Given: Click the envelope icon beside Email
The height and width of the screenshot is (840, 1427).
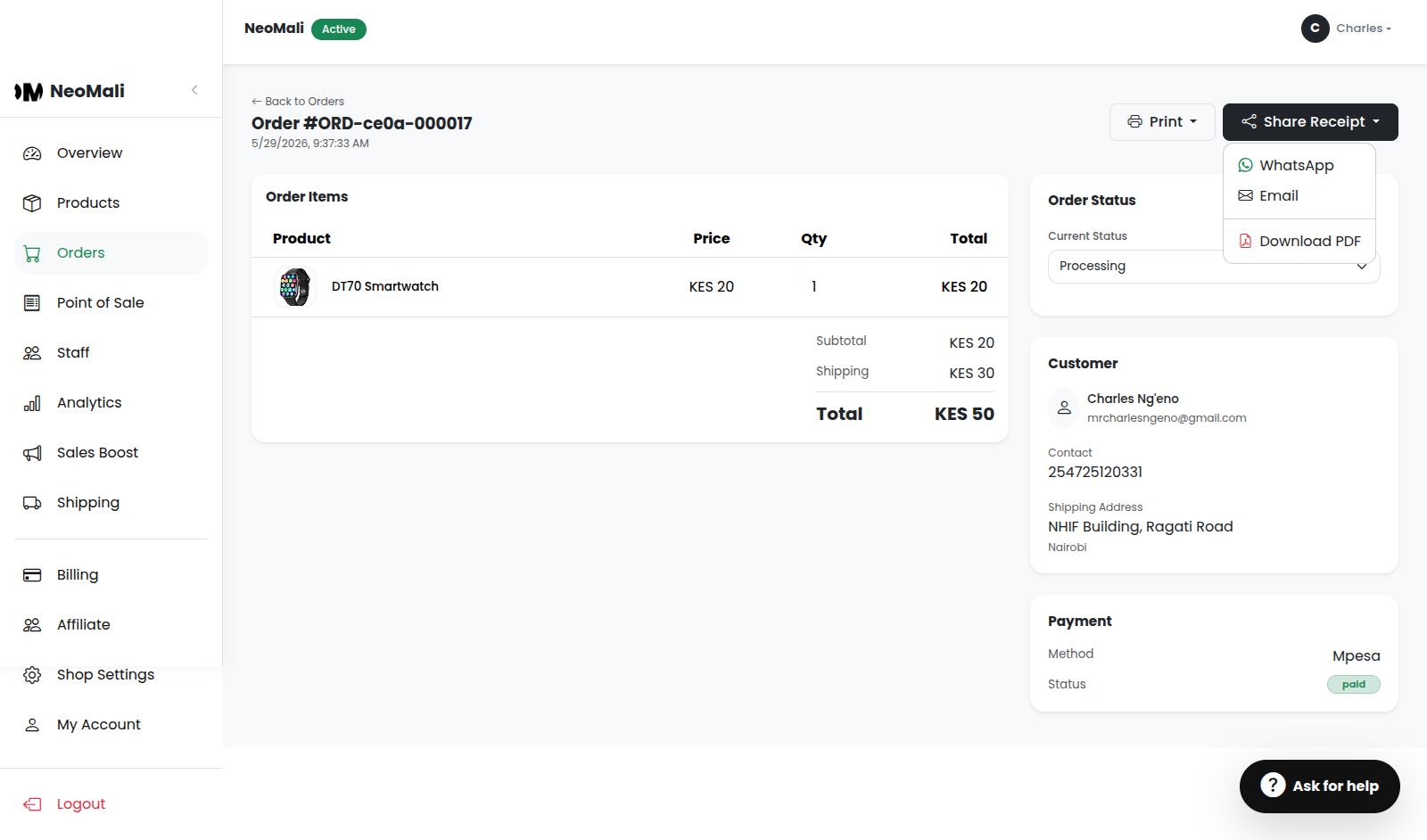Looking at the screenshot, I should [x=1246, y=195].
